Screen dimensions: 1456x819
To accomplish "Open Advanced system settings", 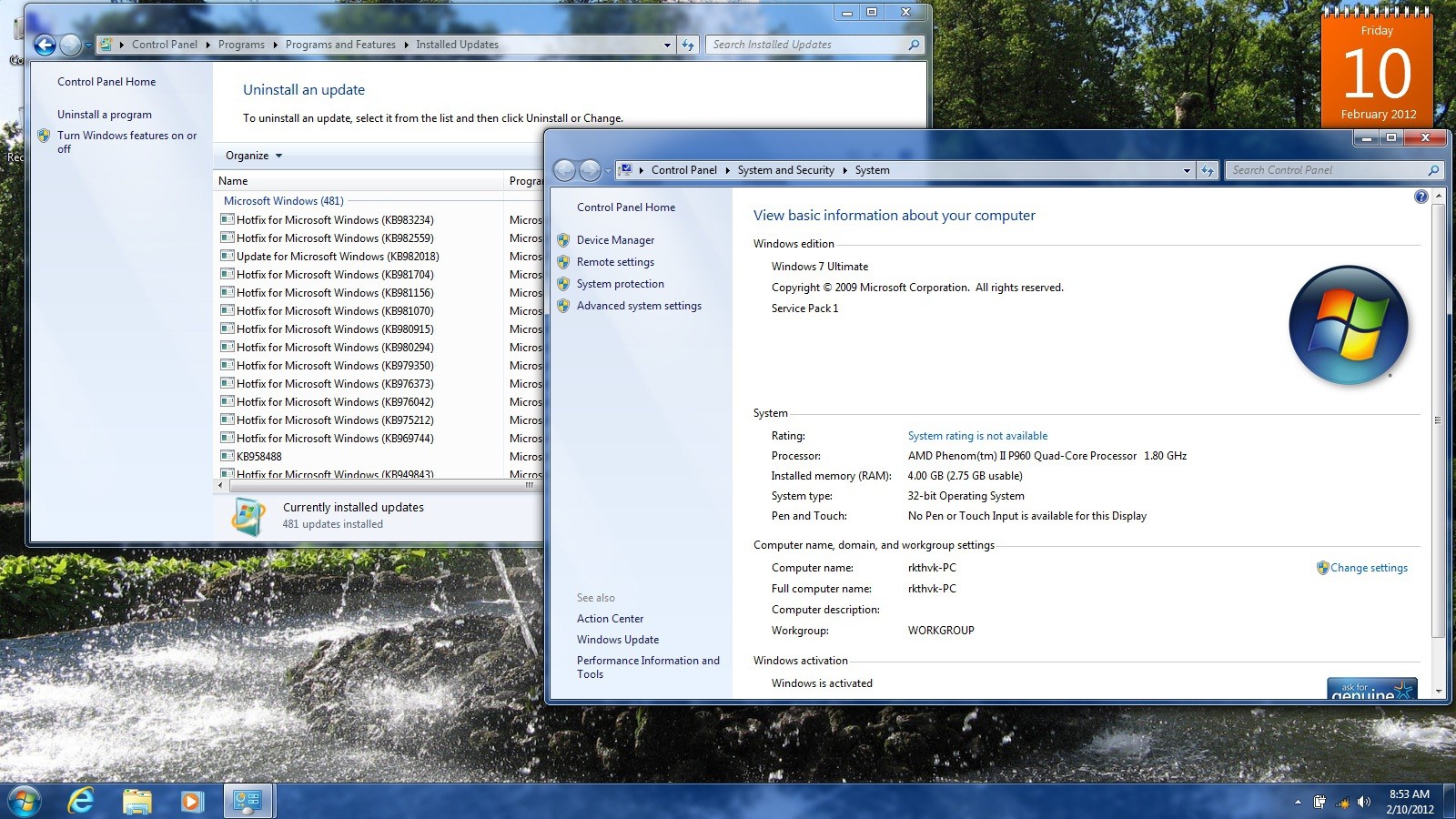I will (639, 306).
